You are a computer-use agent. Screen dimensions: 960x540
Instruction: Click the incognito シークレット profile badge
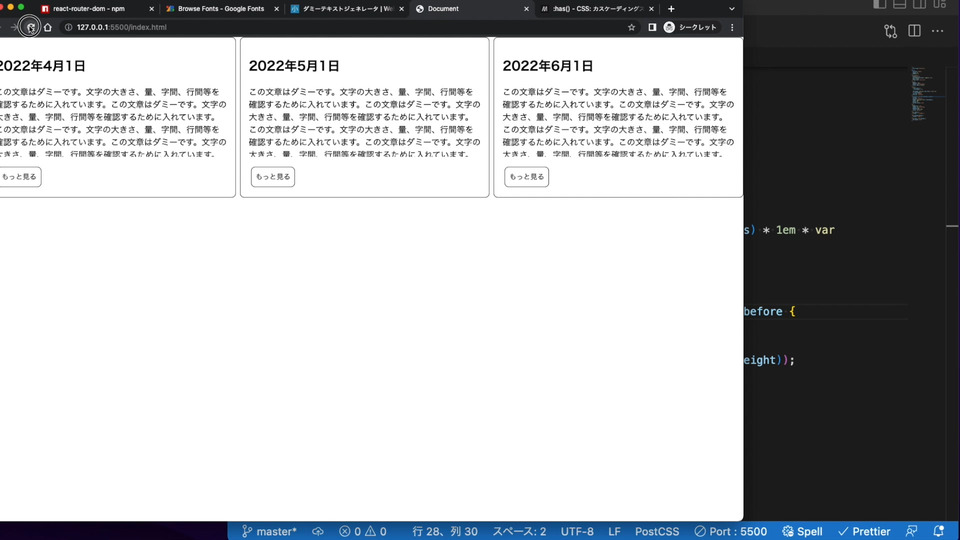click(x=691, y=27)
